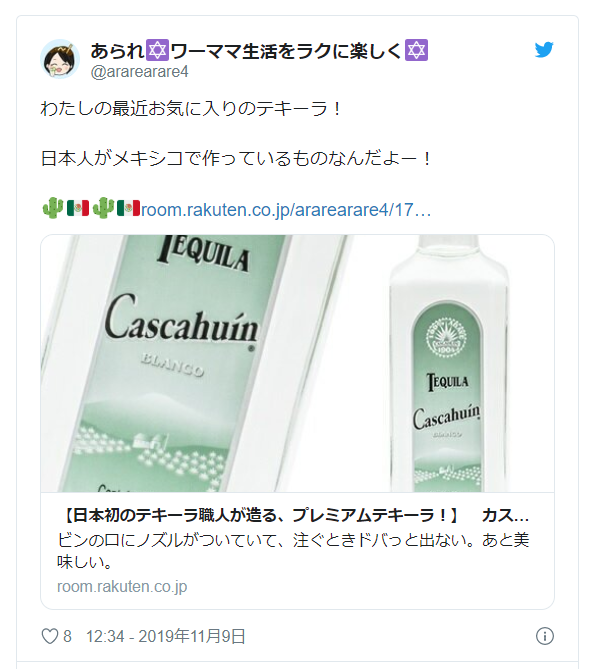This screenshot has height=669, width=590.
Task: Click the small Cascahuin bottle picture
Action: [448, 364]
